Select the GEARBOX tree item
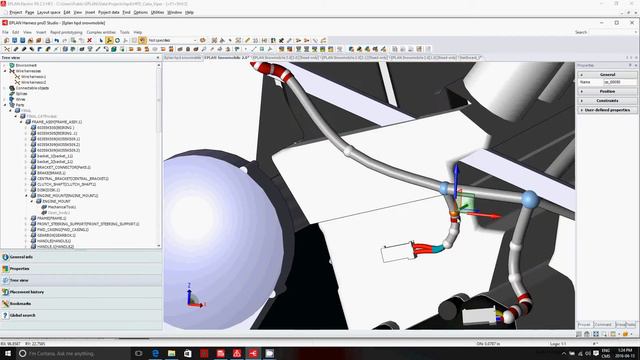Screen dimensions: 640x360 click(x=56, y=236)
